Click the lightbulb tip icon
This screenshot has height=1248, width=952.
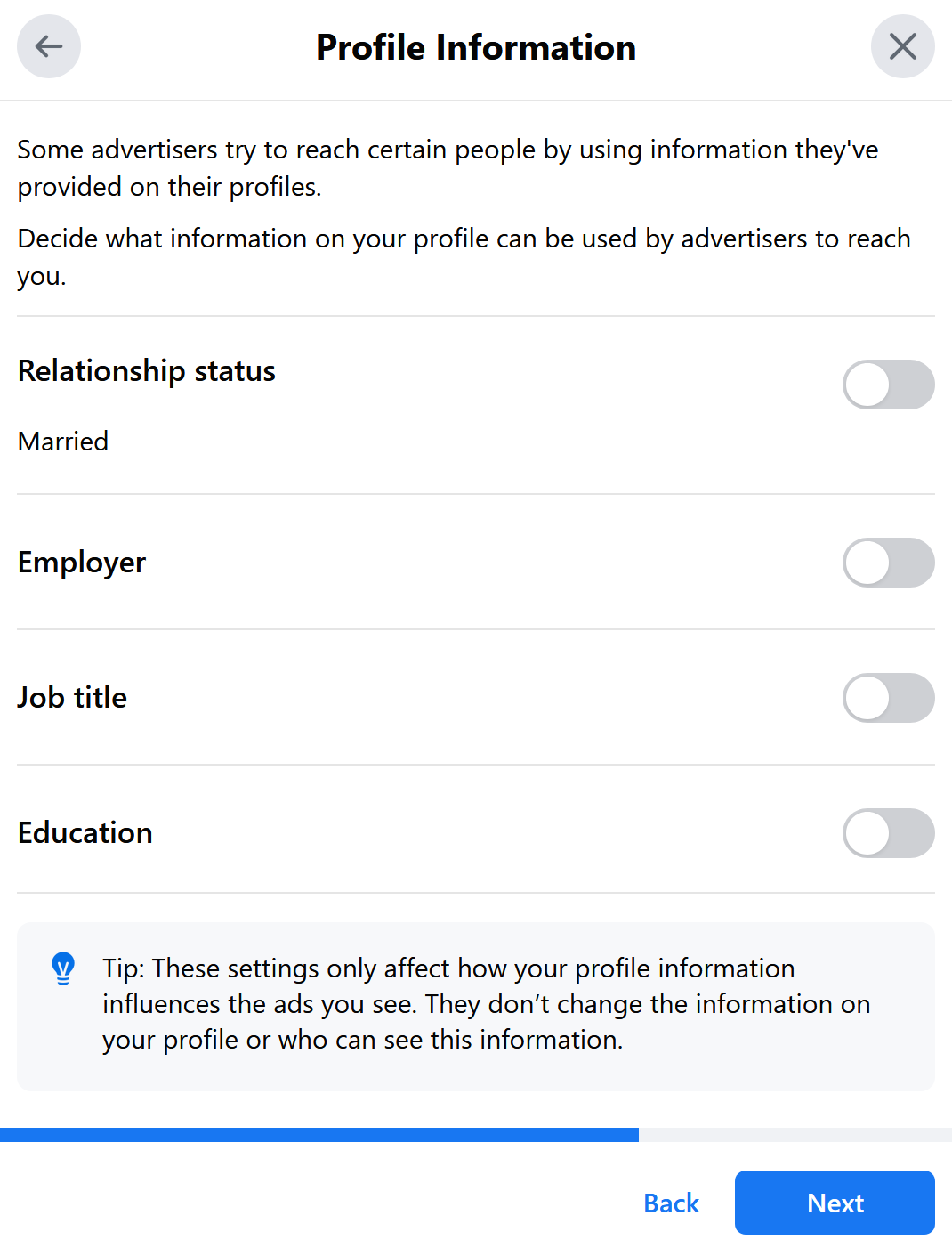[x=63, y=968]
